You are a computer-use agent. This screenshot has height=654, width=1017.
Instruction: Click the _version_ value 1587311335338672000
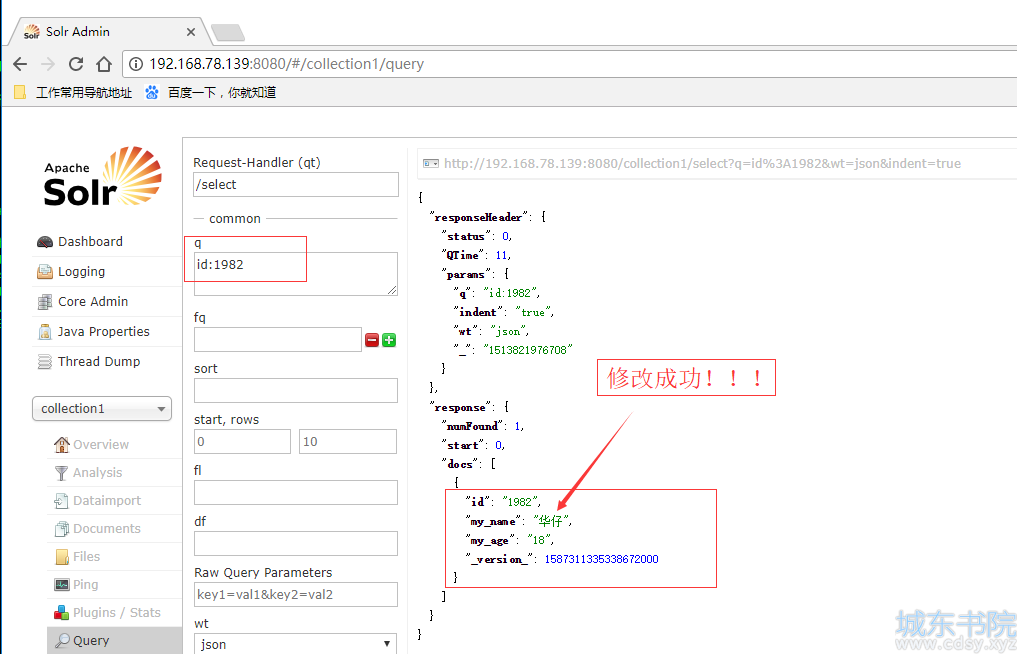tap(601, 559)
